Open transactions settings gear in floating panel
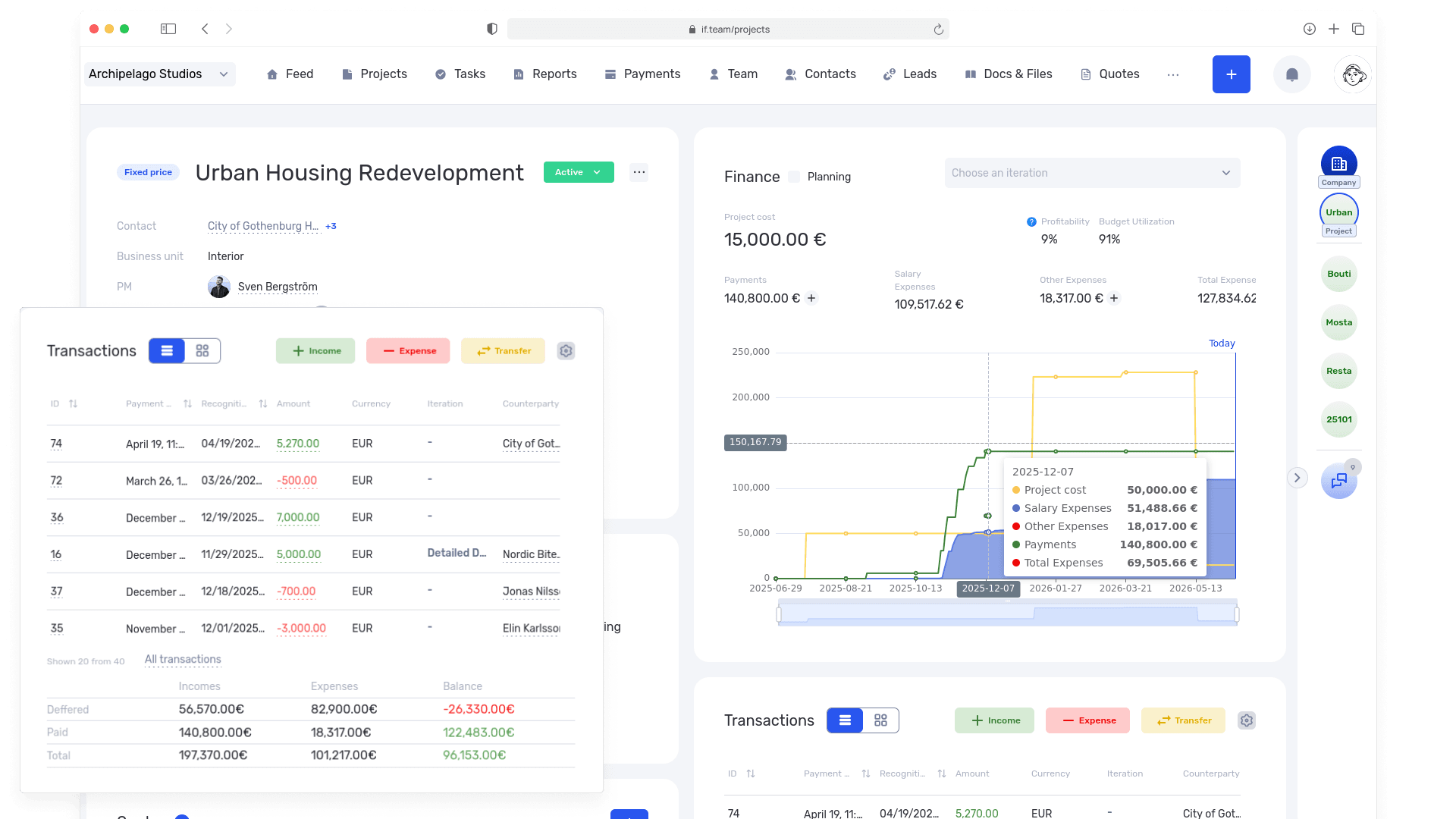1456x819 pixels. point(566,351)
